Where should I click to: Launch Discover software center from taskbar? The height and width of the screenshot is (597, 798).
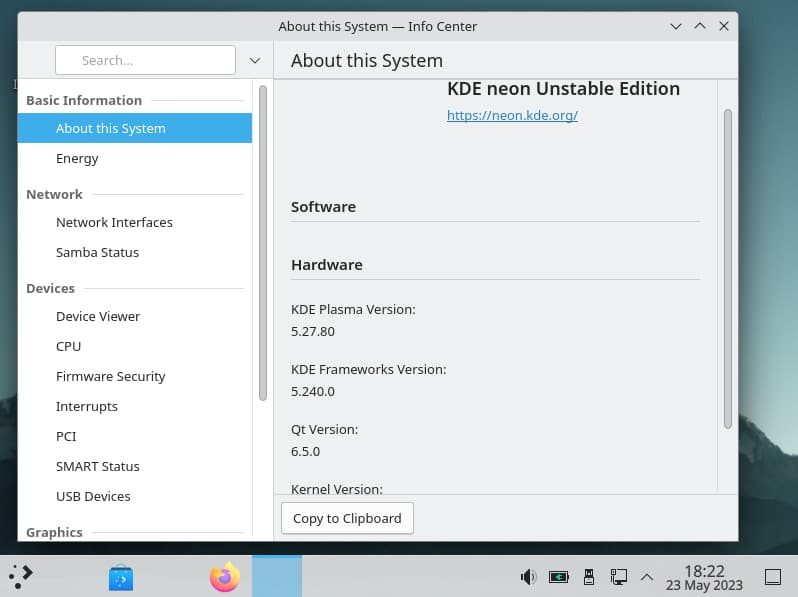click(x=121, y=578)
